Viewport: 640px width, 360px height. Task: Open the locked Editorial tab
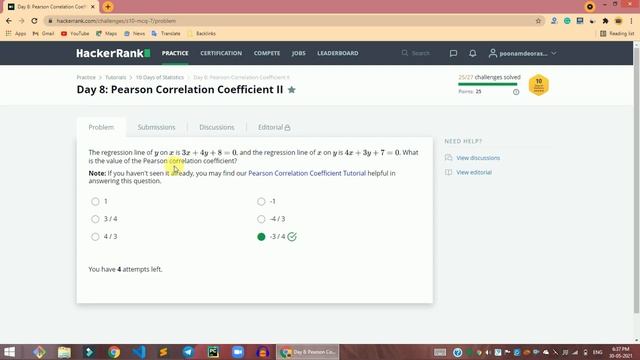coord(274,127)
